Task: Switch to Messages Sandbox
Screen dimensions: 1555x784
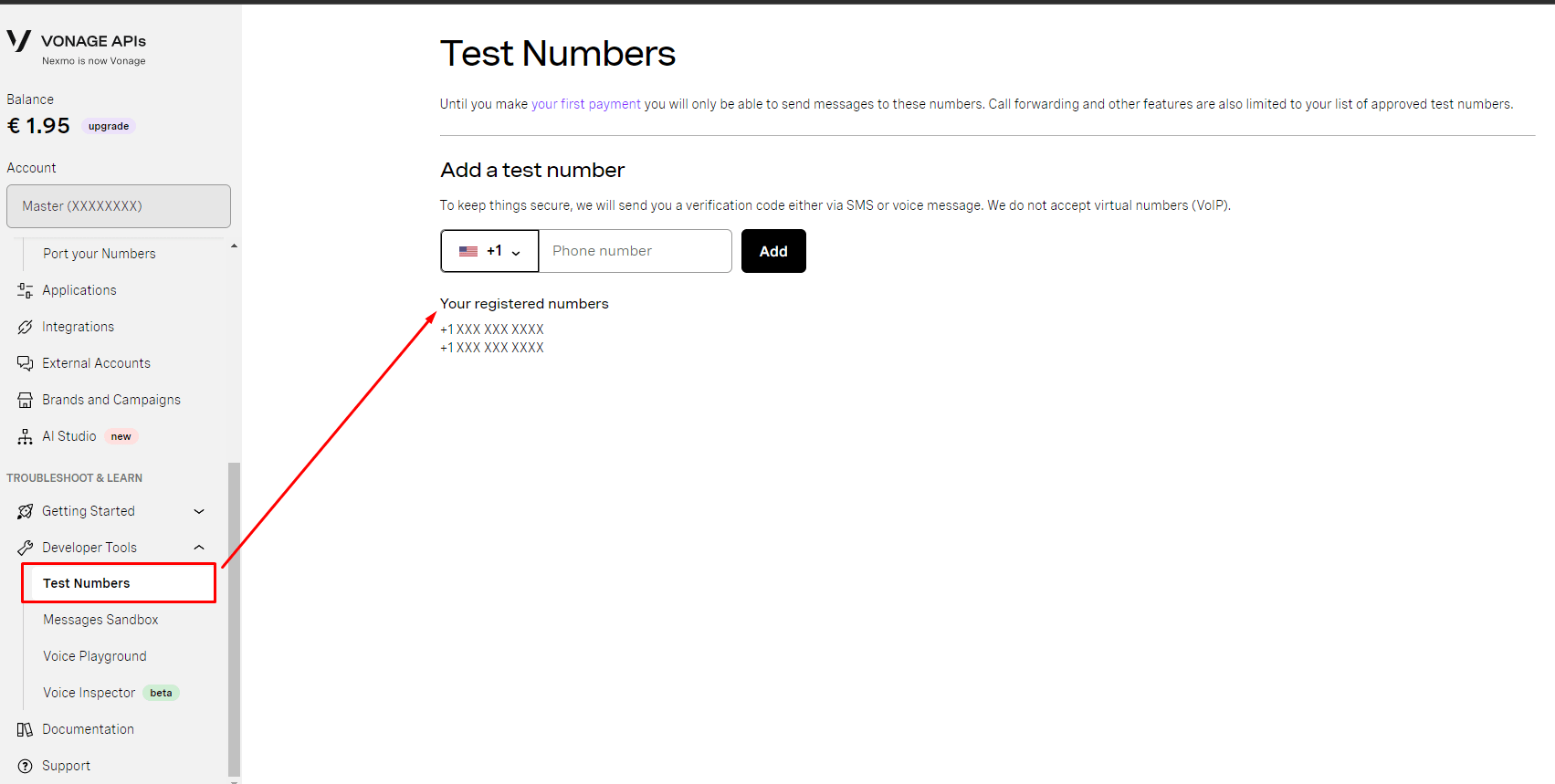Action: coord(100,619)
